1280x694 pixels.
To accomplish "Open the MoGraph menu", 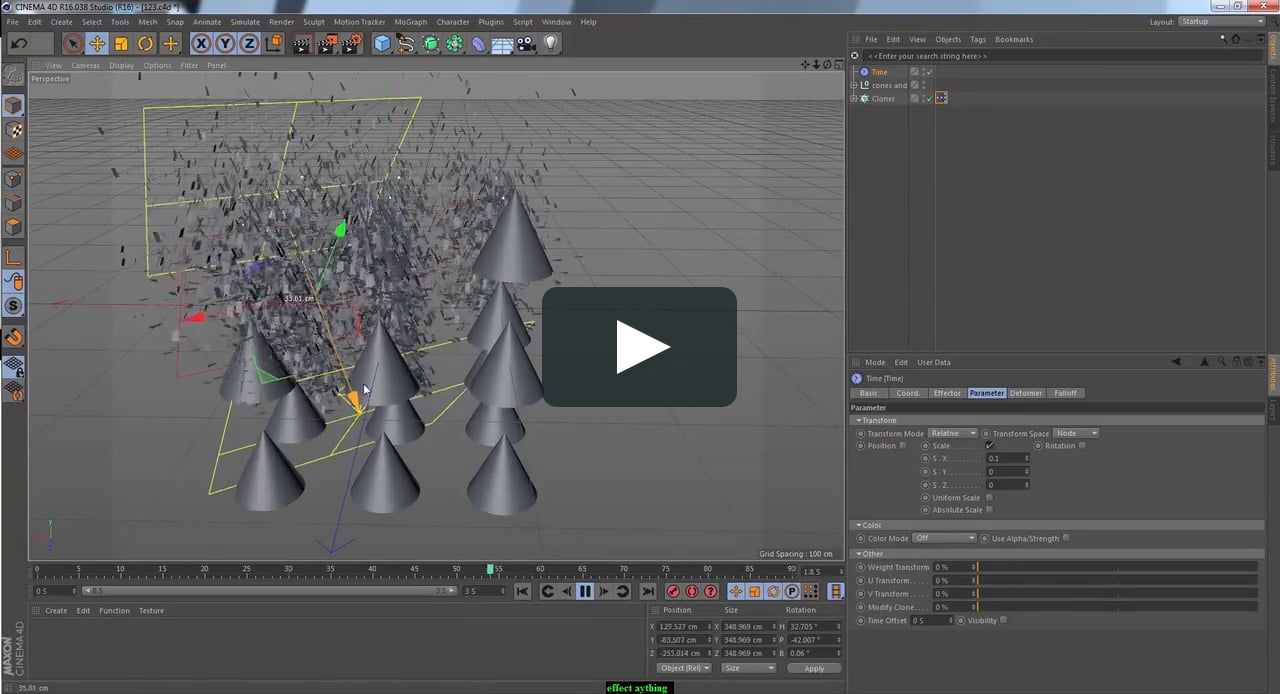I will (410, 22).
